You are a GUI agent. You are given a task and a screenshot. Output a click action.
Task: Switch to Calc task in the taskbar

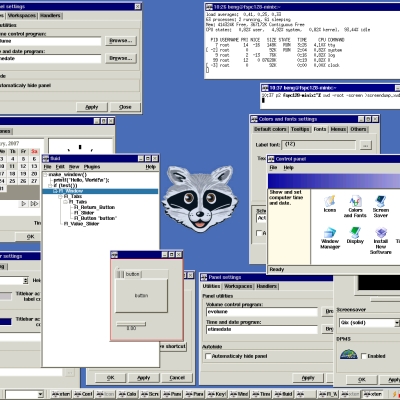click(x=128, y=394)
